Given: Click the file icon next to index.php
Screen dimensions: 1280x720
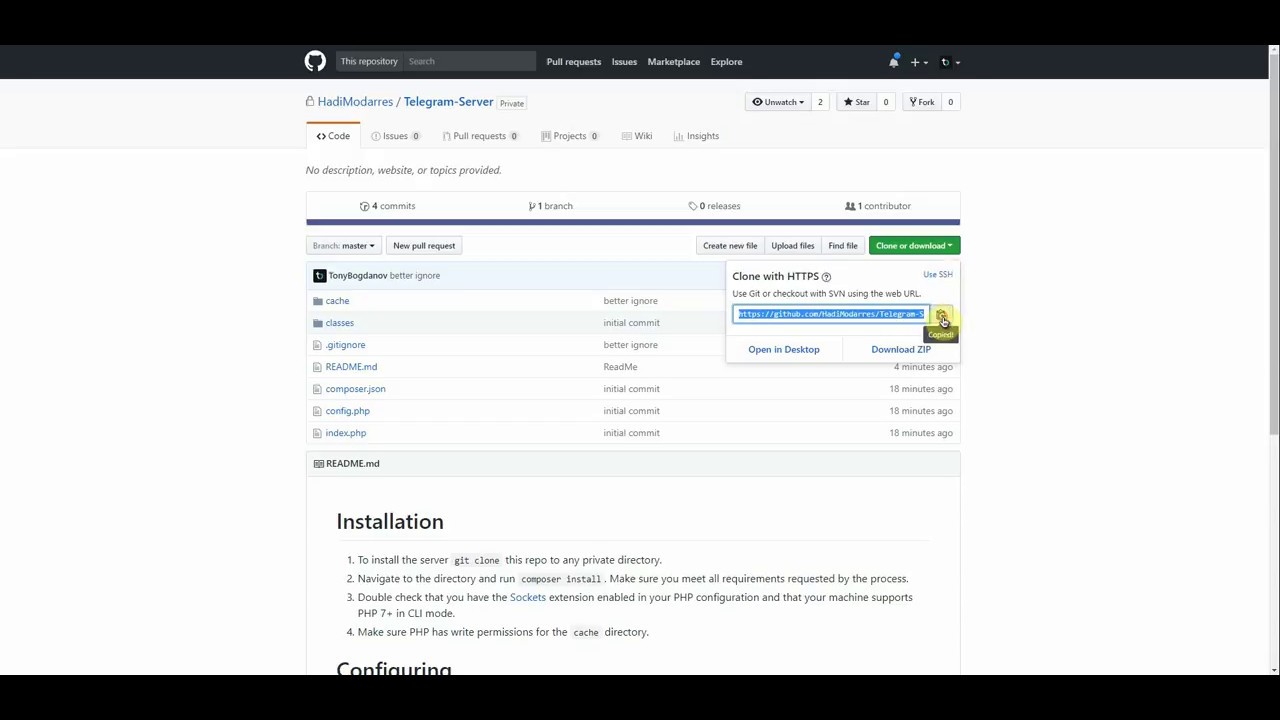Looking at the screenshot, I should pos(317,433).
